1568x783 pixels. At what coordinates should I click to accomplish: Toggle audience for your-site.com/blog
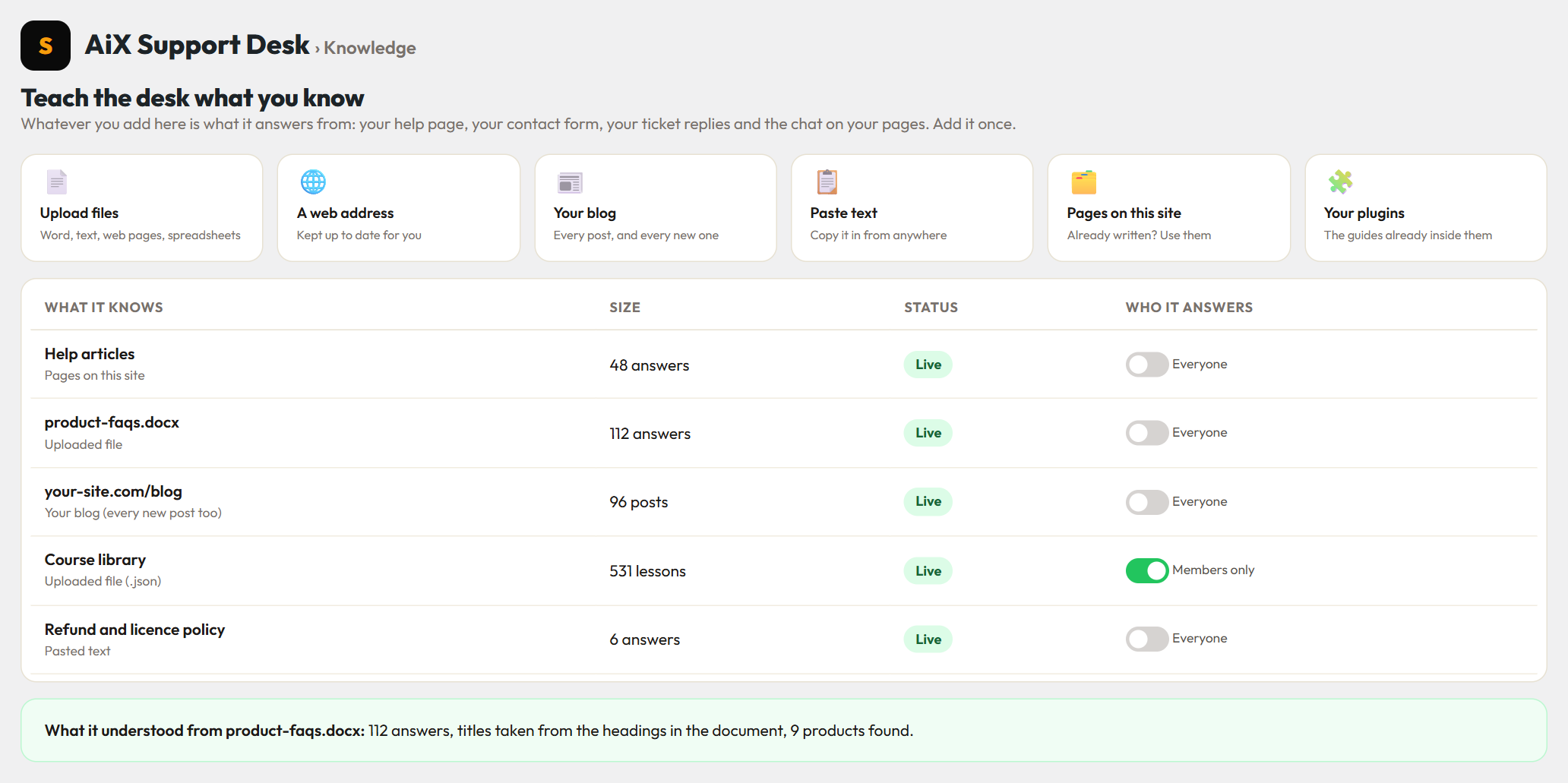tap(1147, 502)
